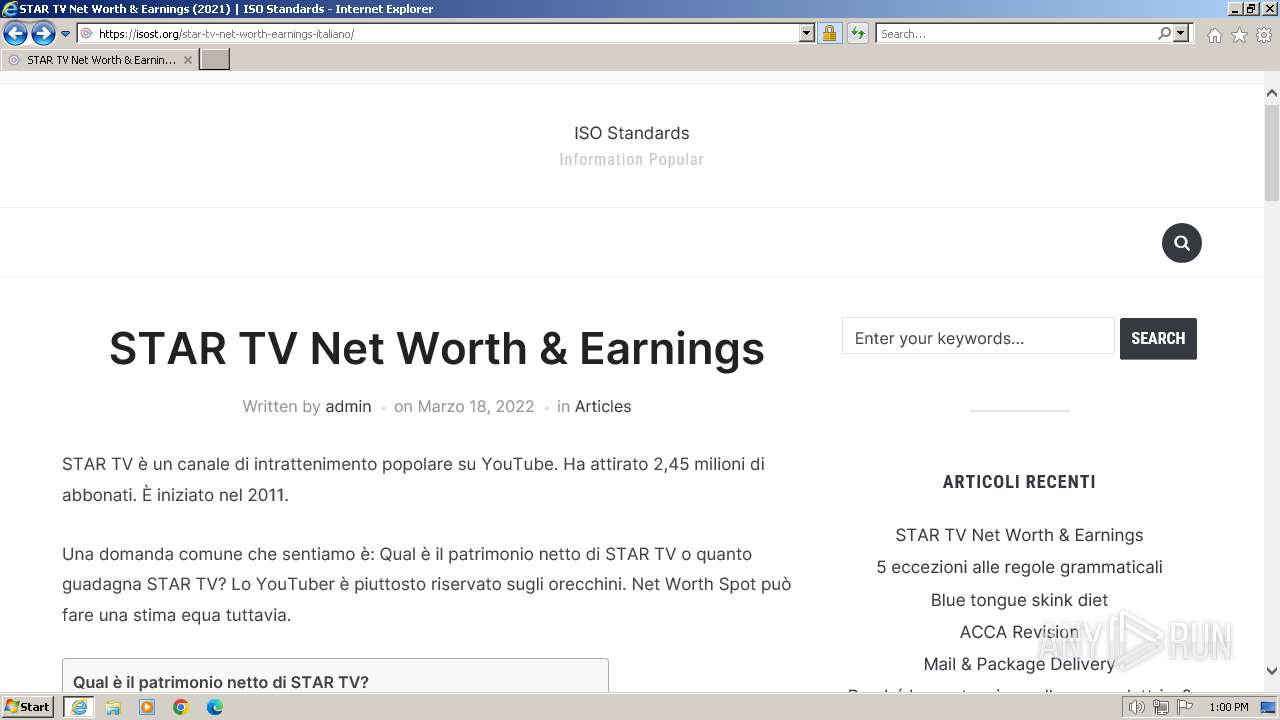1280x720 pixels.
Task: Click the ISO Standards site title
Action: pos(631,133)
